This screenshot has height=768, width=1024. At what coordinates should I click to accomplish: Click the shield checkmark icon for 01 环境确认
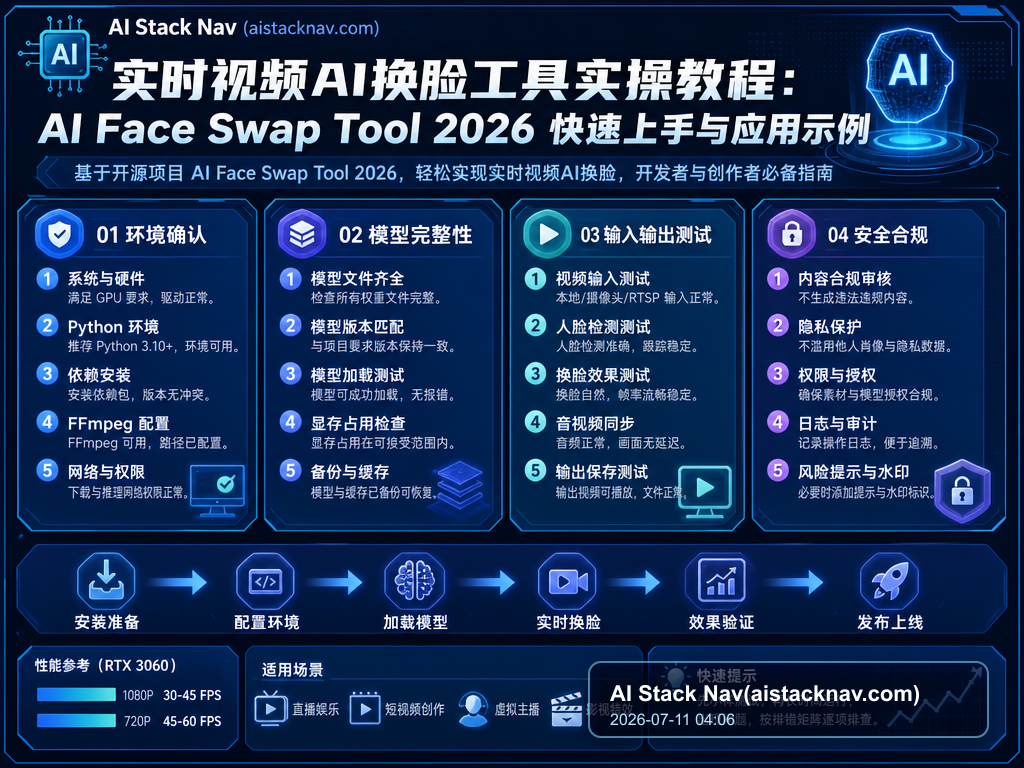(59, 234)
